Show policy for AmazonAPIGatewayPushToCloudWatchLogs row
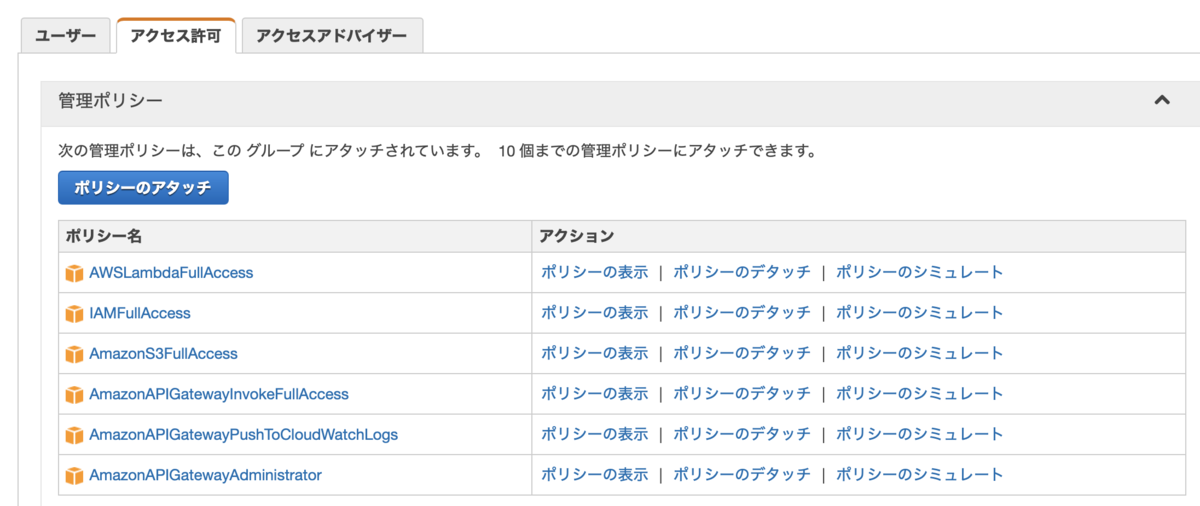The height and width of the screenshot is (506, 1200). pyautogui.click(x=594, y=434)
